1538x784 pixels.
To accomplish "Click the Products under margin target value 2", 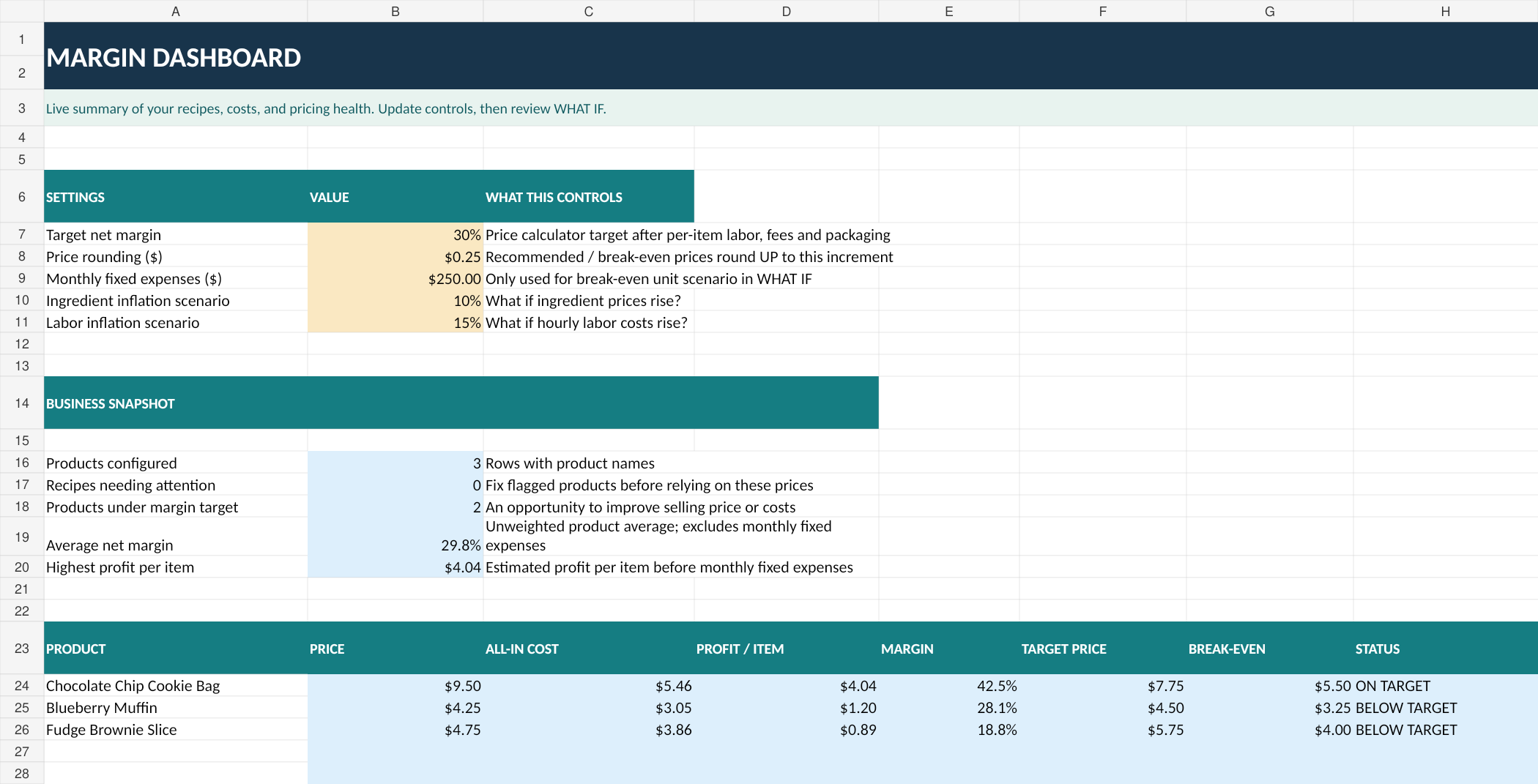I will pyautogui.click(x=395, y=507).
